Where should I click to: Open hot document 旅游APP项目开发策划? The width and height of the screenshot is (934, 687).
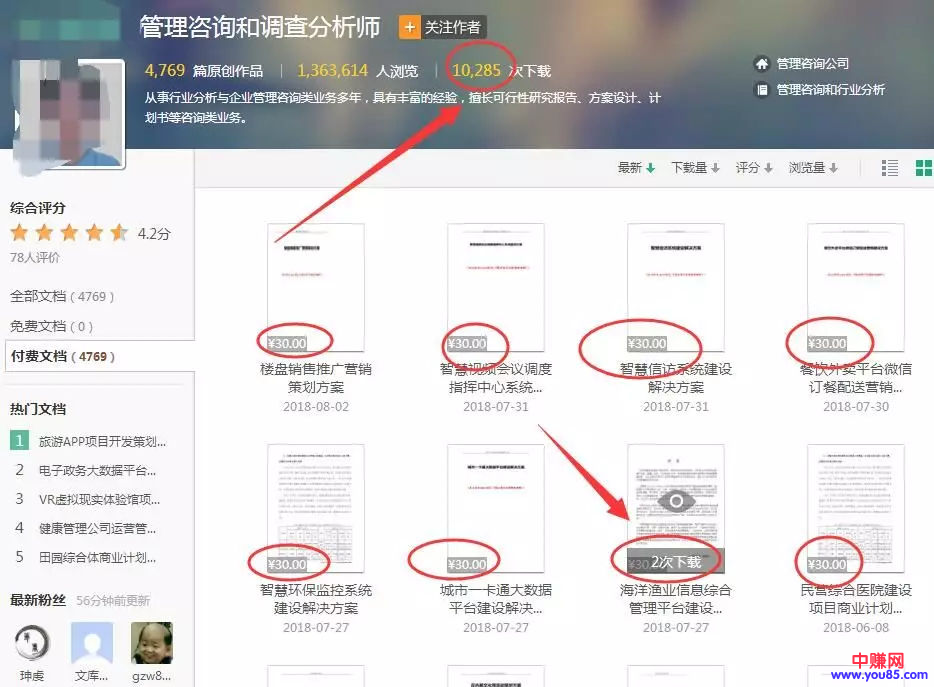click(x=102, y=441)
